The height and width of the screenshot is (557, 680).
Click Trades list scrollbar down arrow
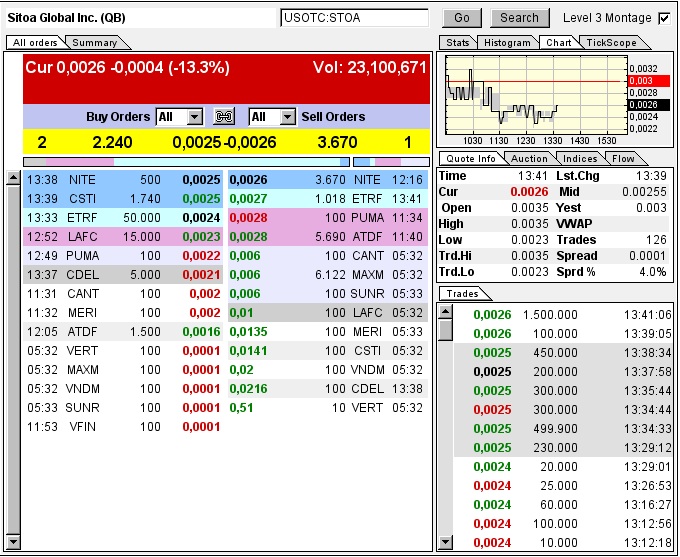tap(446, 541)
